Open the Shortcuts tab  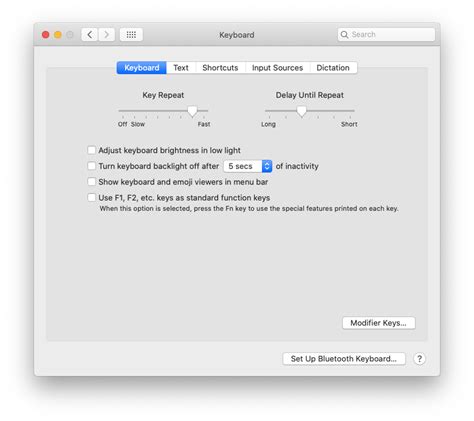(220, 68)
